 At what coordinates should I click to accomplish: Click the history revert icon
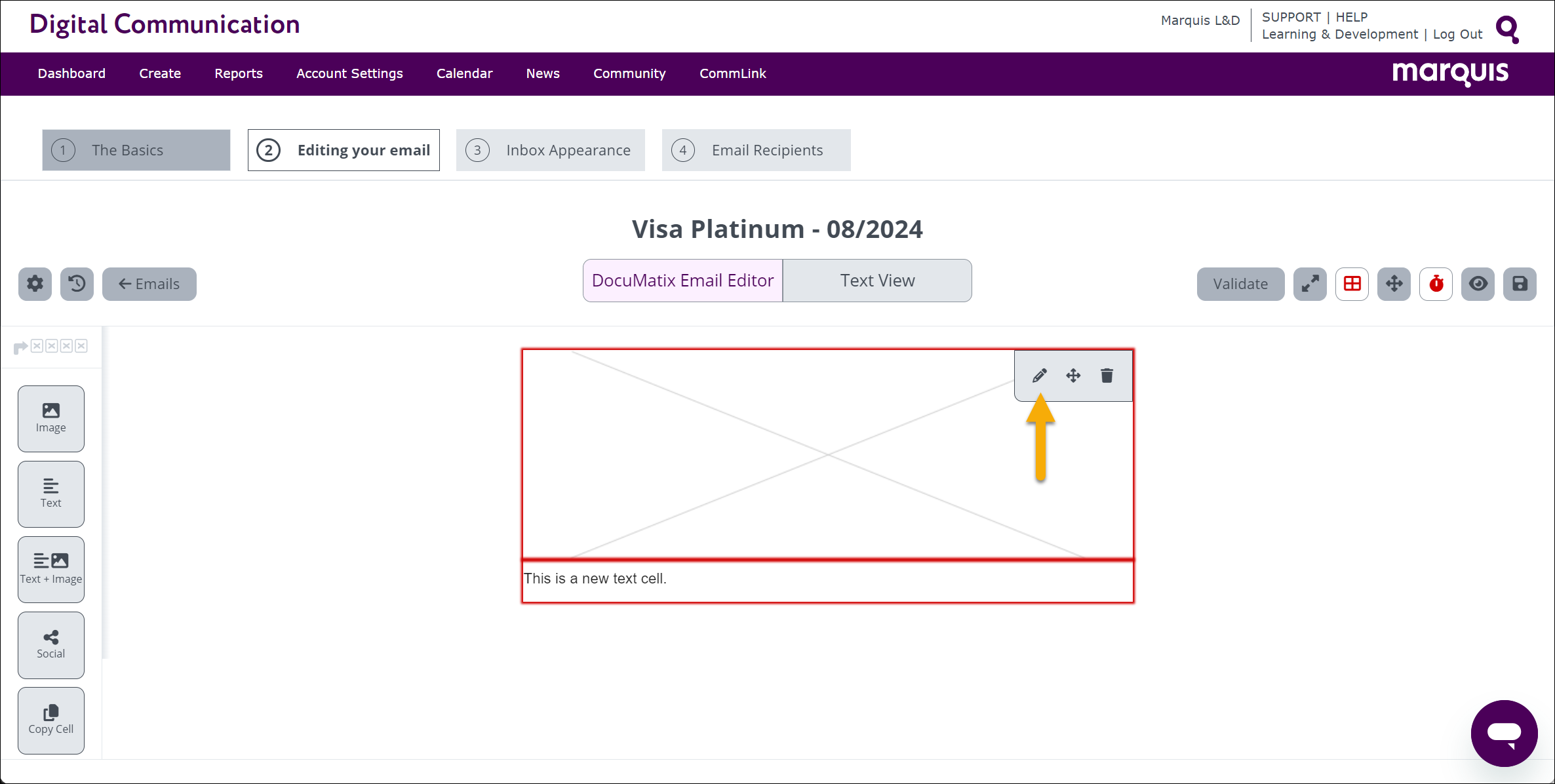(x=77, y=284)
